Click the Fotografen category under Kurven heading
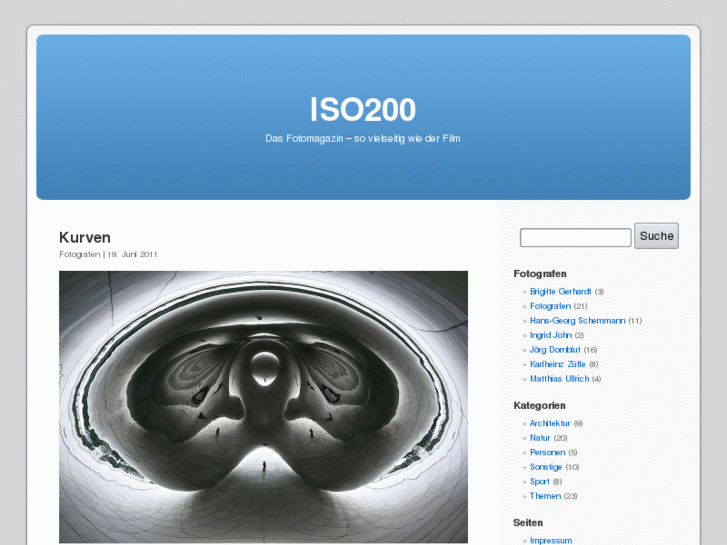This screenshot has width=727, height=545. click(x=79, y=254)
